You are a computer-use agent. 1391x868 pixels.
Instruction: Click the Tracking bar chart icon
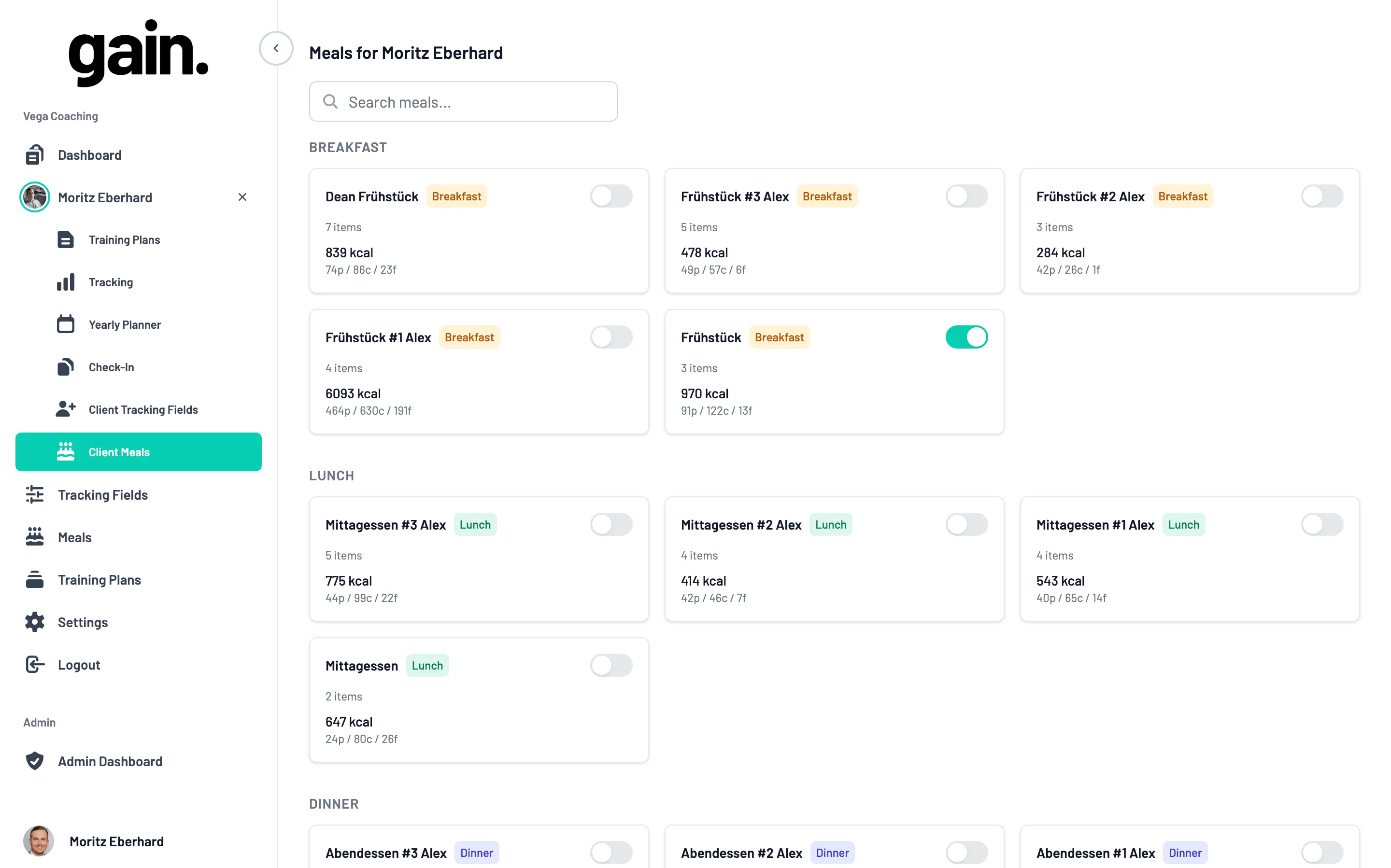(66, 282)
